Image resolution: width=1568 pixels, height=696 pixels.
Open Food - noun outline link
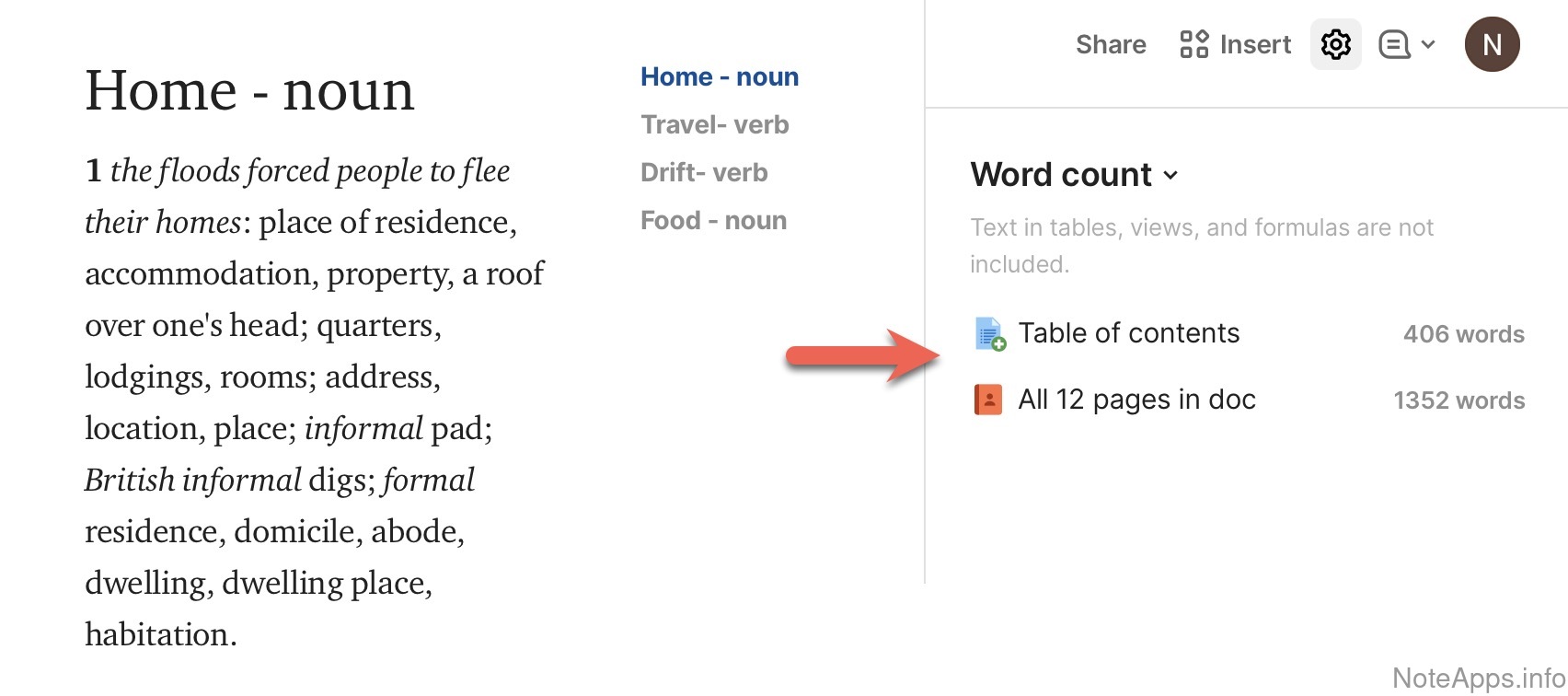tap(713, 220)
